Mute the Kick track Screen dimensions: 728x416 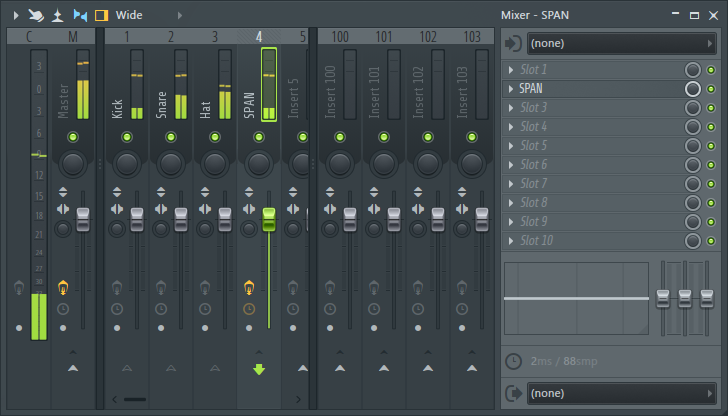127,137
